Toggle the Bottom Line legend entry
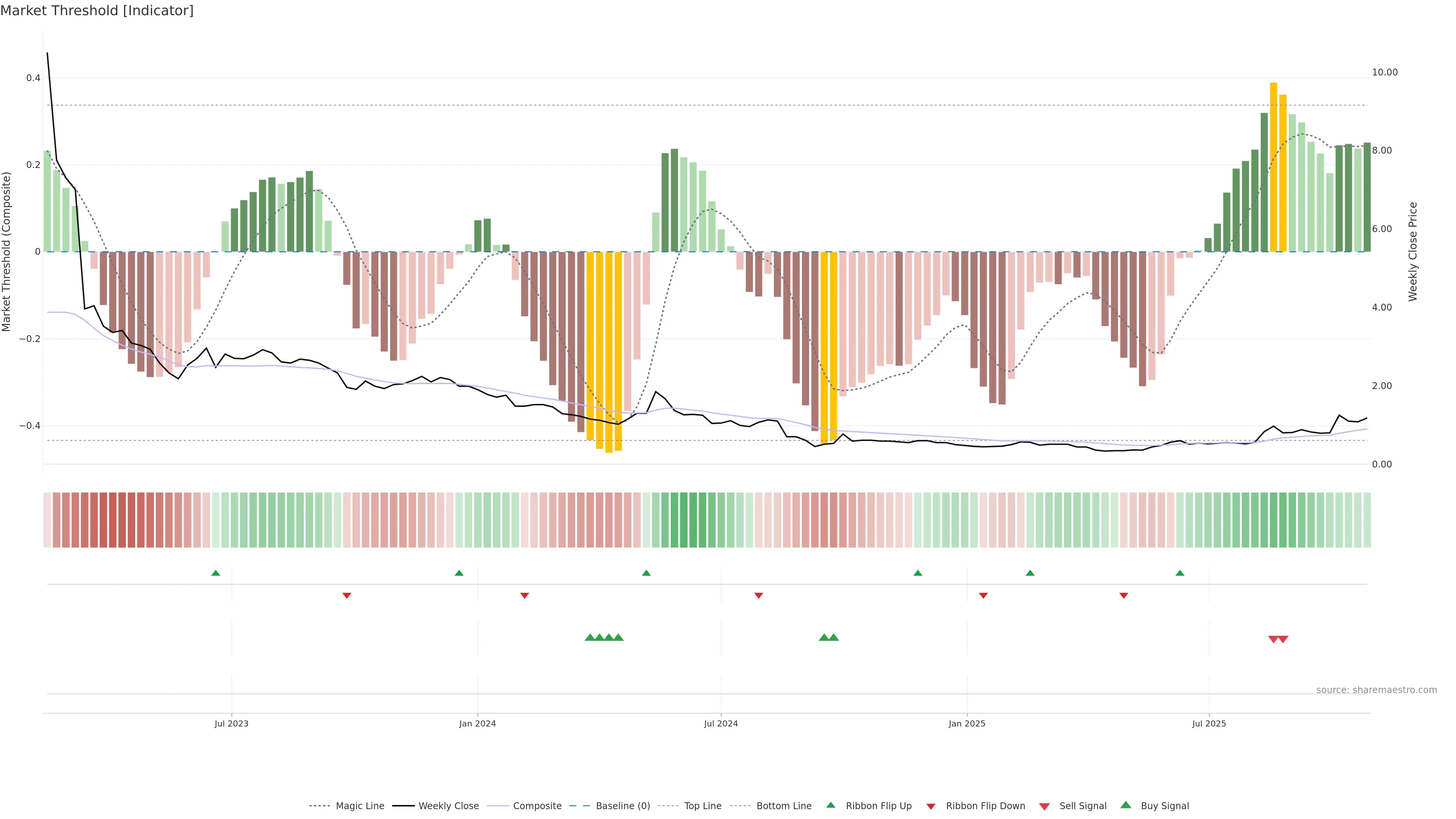 coord(783,806)
